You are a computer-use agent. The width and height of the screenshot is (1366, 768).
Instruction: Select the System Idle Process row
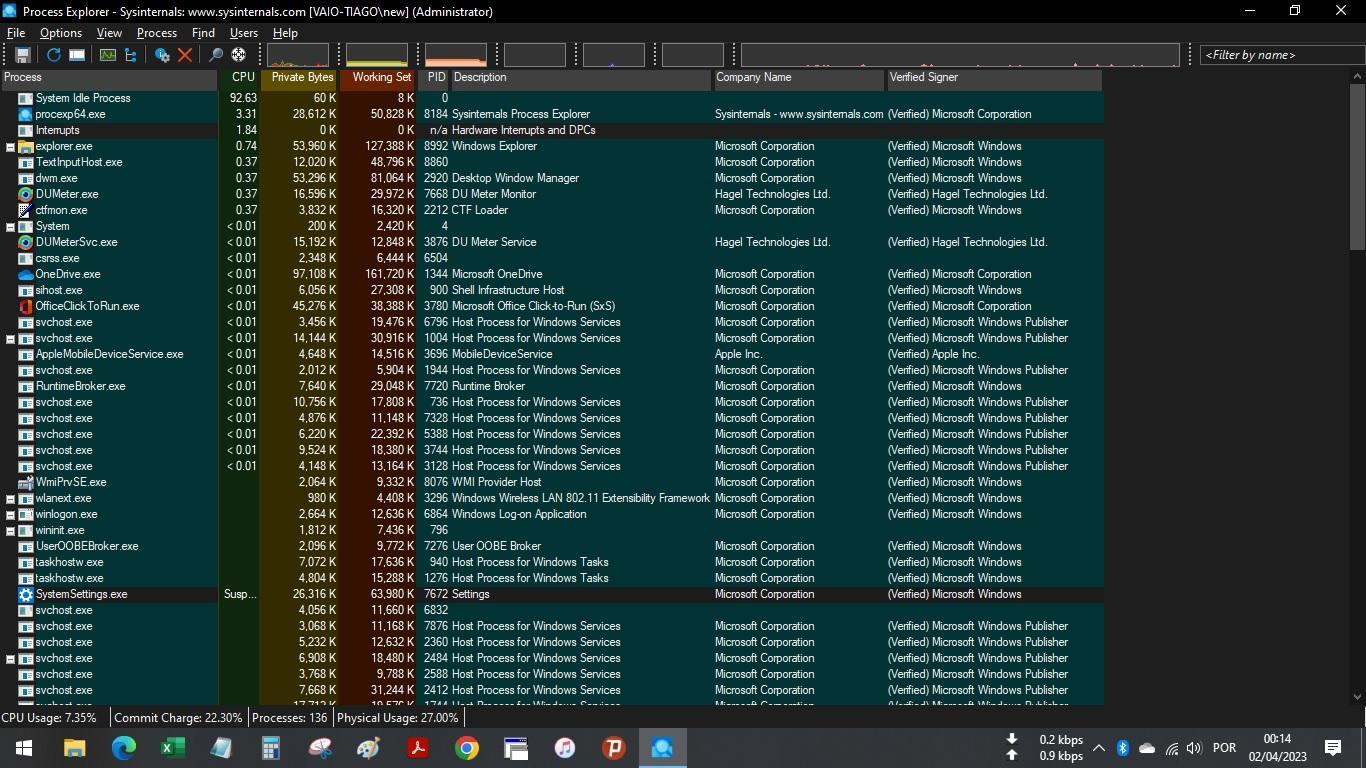click(x=551, y=98)
